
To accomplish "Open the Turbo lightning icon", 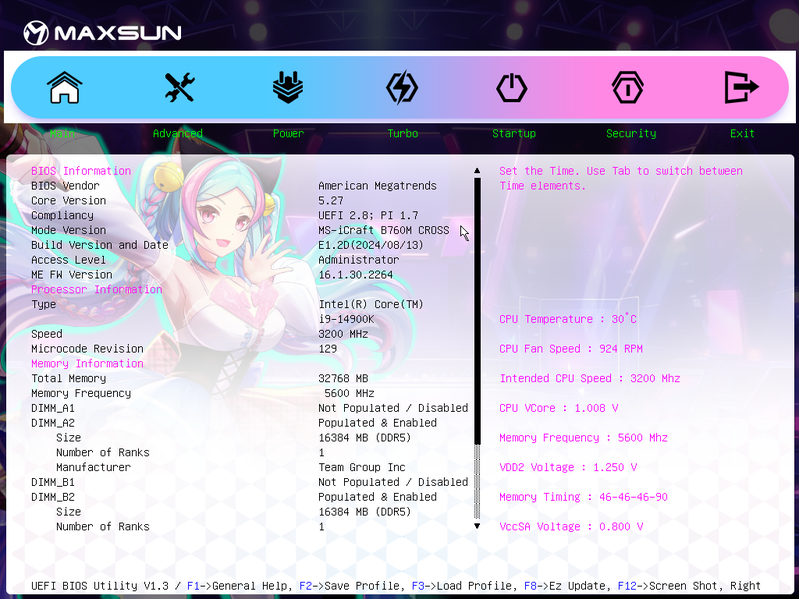I will point(402,88).
